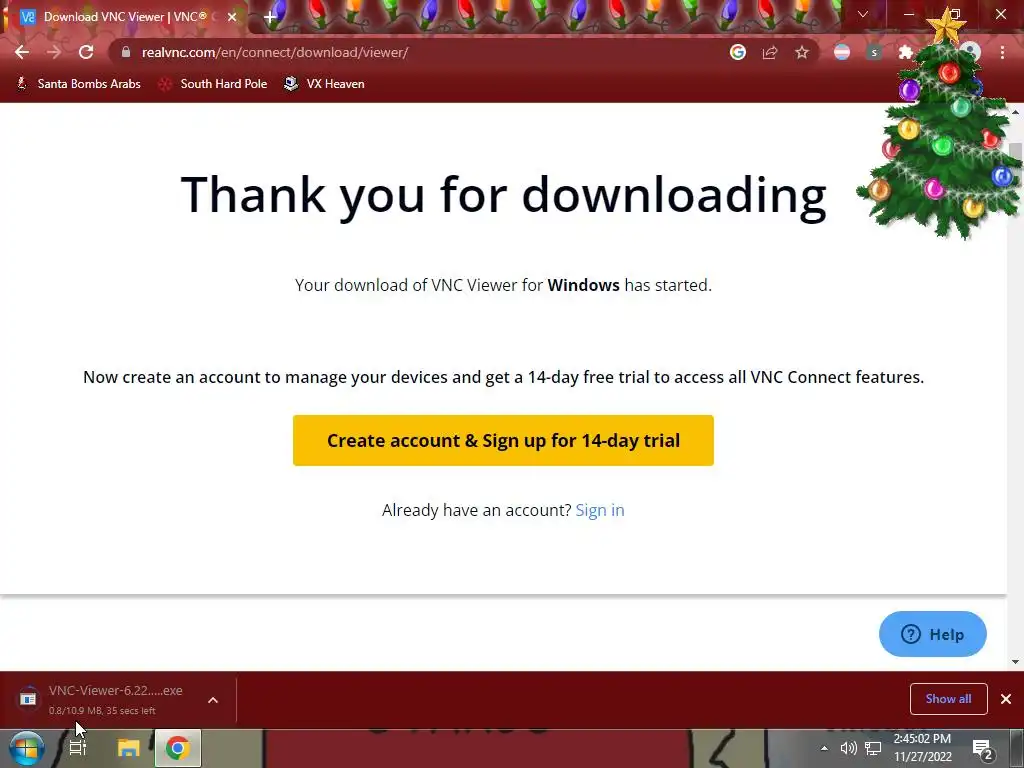Bookmark this page with the star
This screenshot has width=1024, height=768.
(x=802, y=52)
